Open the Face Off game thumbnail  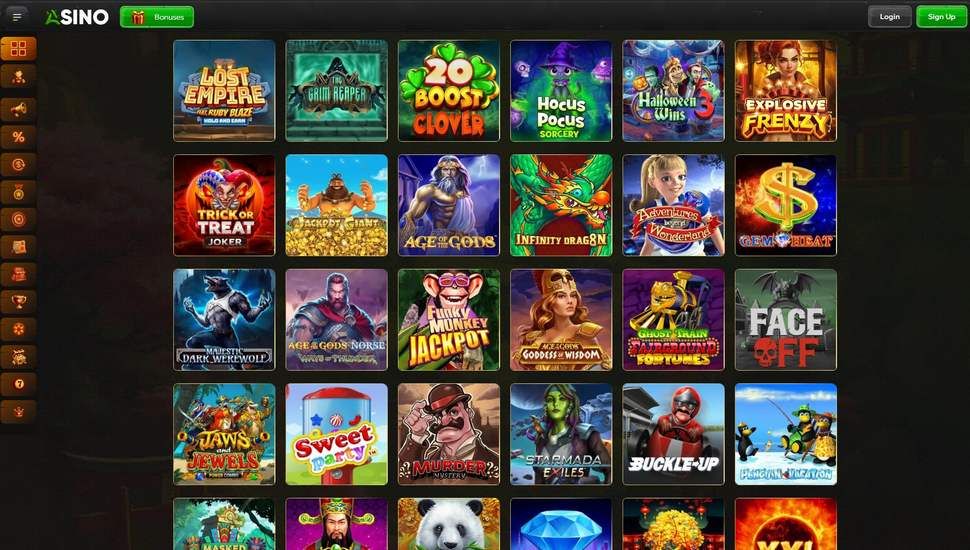(786, 319)
